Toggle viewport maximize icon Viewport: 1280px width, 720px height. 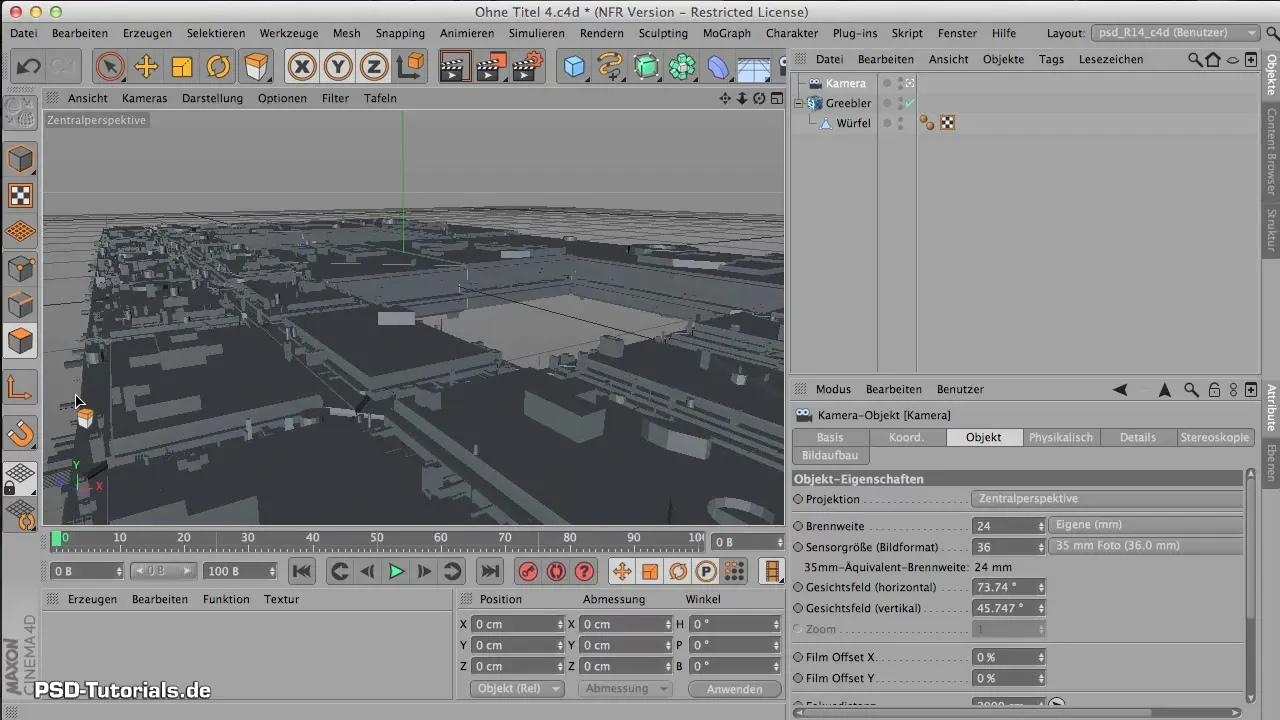click(x=775, y=98)
